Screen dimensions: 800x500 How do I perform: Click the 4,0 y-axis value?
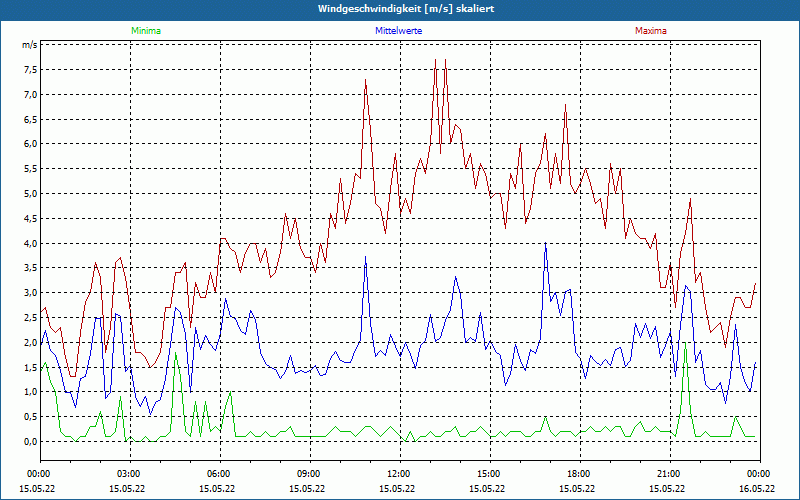click(x=31, y=244)
